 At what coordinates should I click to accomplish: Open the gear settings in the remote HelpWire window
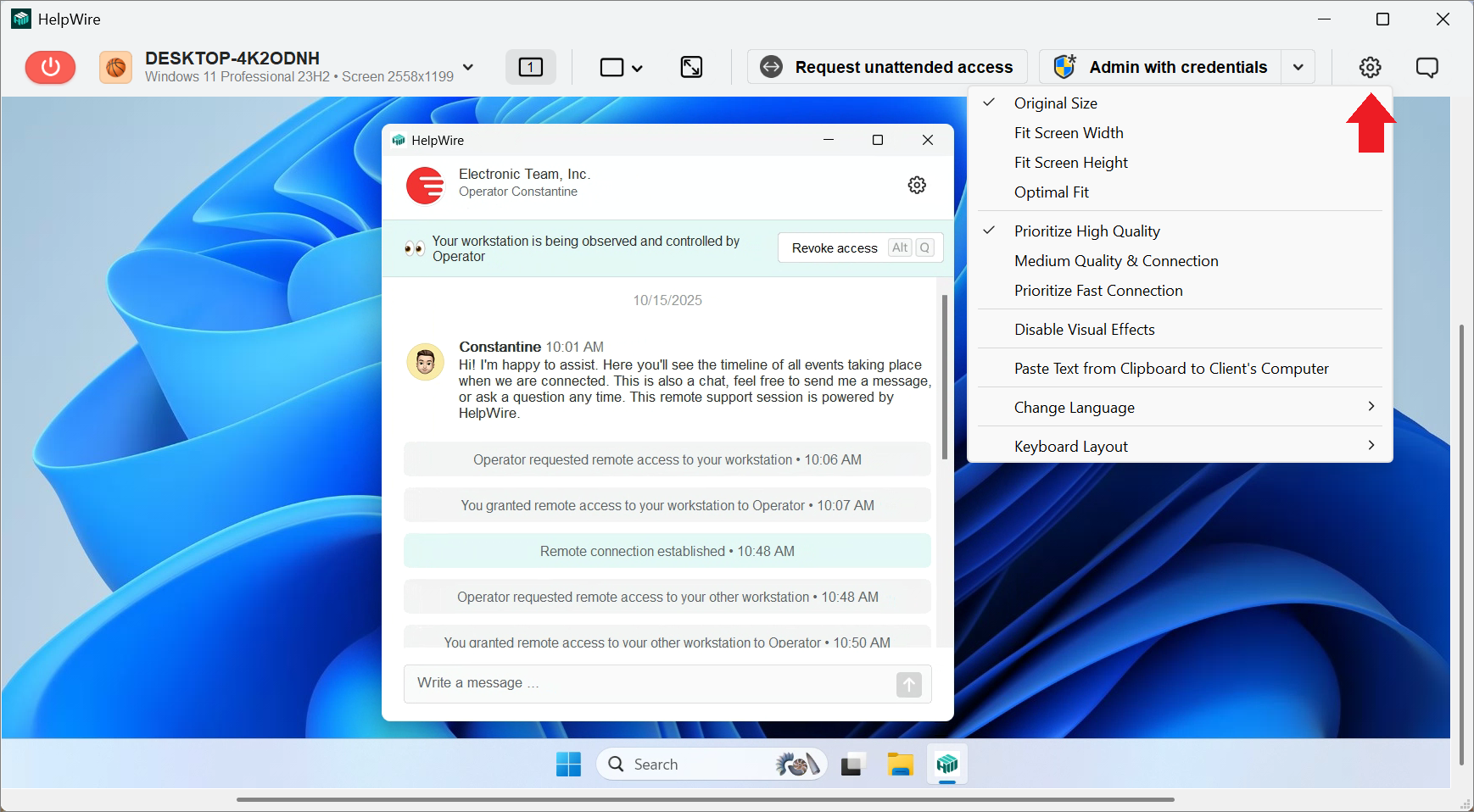pos(916,185)
